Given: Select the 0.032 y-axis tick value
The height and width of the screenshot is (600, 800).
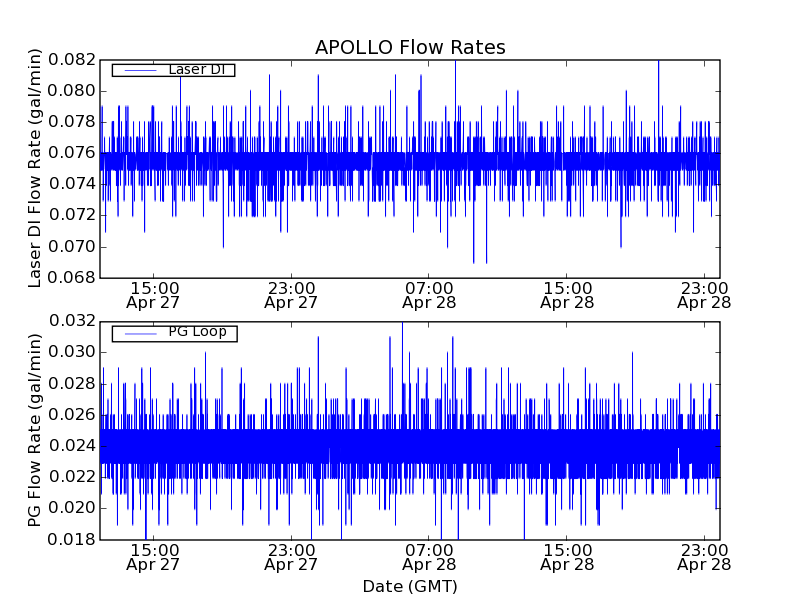Looking at the screenshot, I should coord(72,321).
